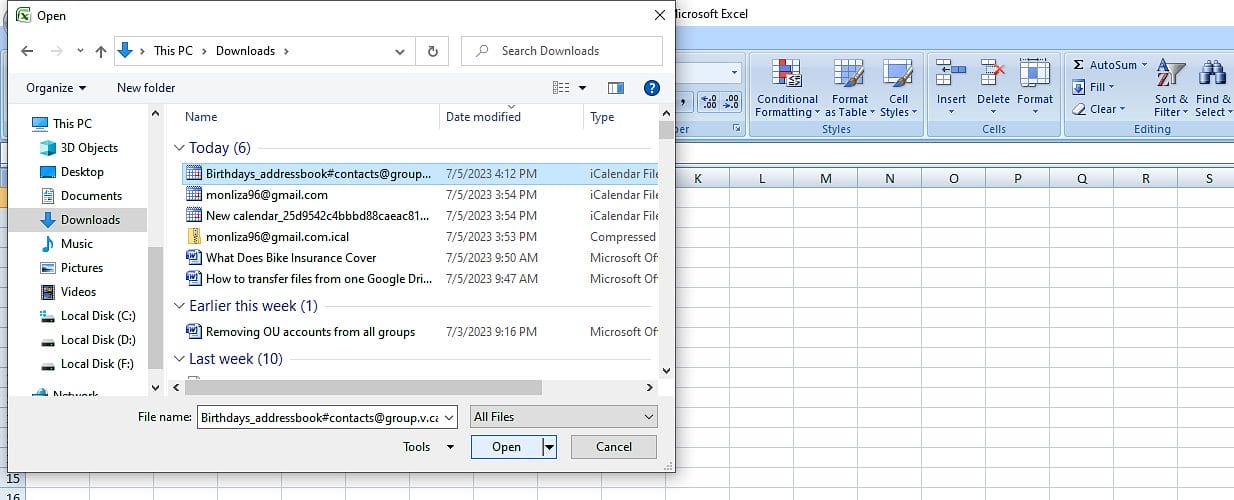Go up one folder level
1234x500 pixels.
click(100, 51)
